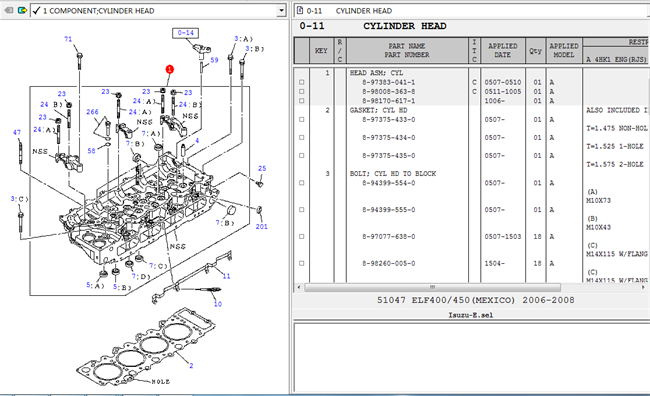Click the left arrow of horizontal scrollbar
Viewport: 650px width, 396px height.
pos(299,287)
